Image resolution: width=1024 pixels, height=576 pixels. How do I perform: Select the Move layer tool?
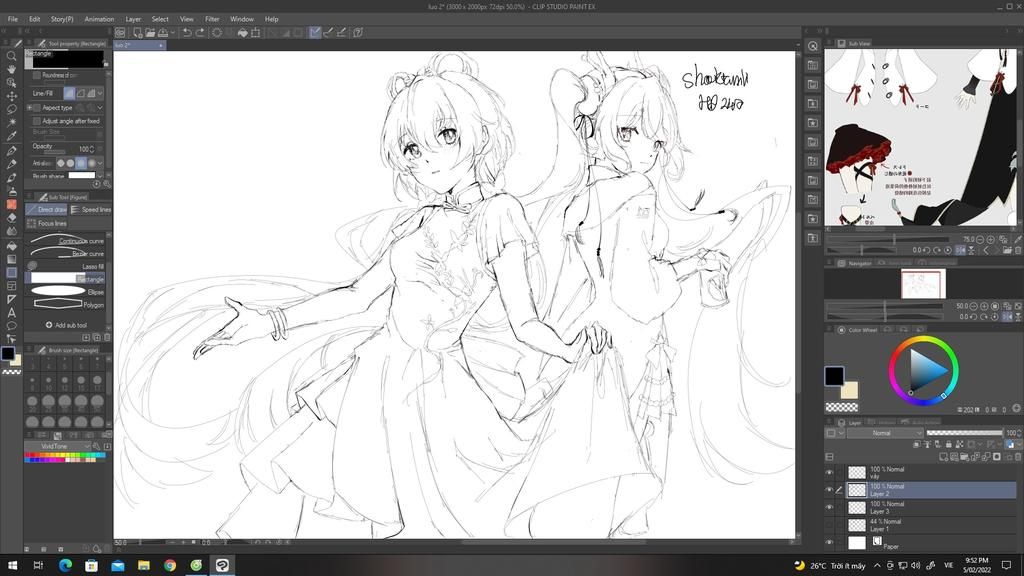11,96
